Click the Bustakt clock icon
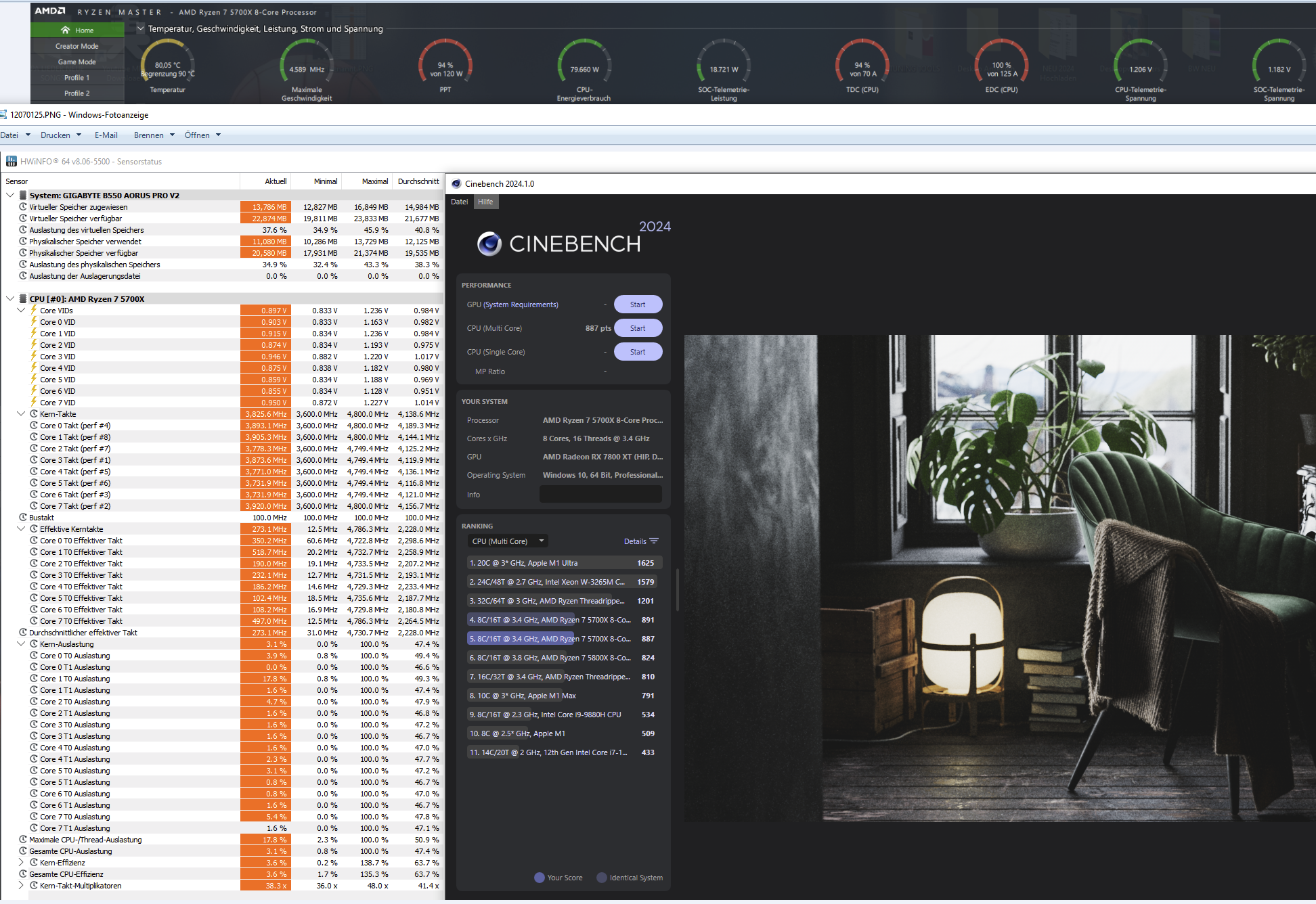The image size is (1316, 904). click(x=23, y=517)
